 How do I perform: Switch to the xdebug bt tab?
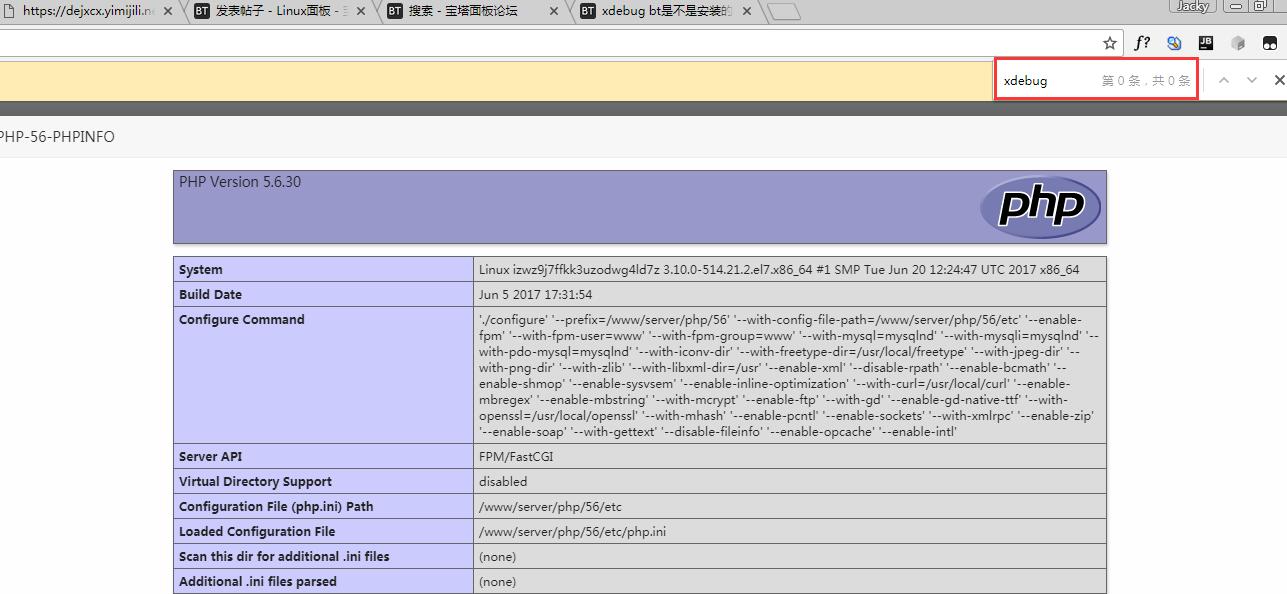pos(664,11)
